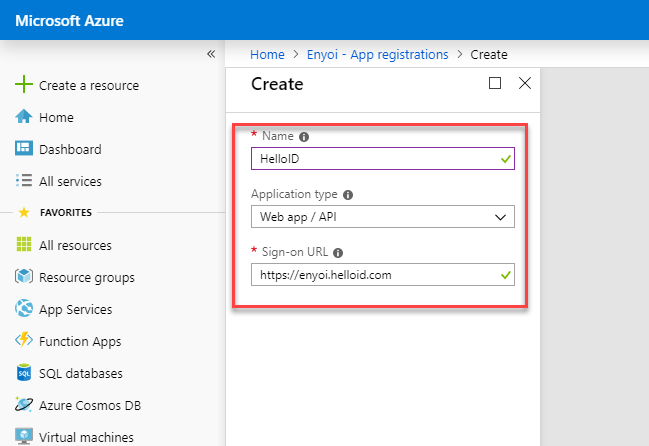The image size is (649, 446).
Task: Open Create a resource
Action: [x=89, y=85]
